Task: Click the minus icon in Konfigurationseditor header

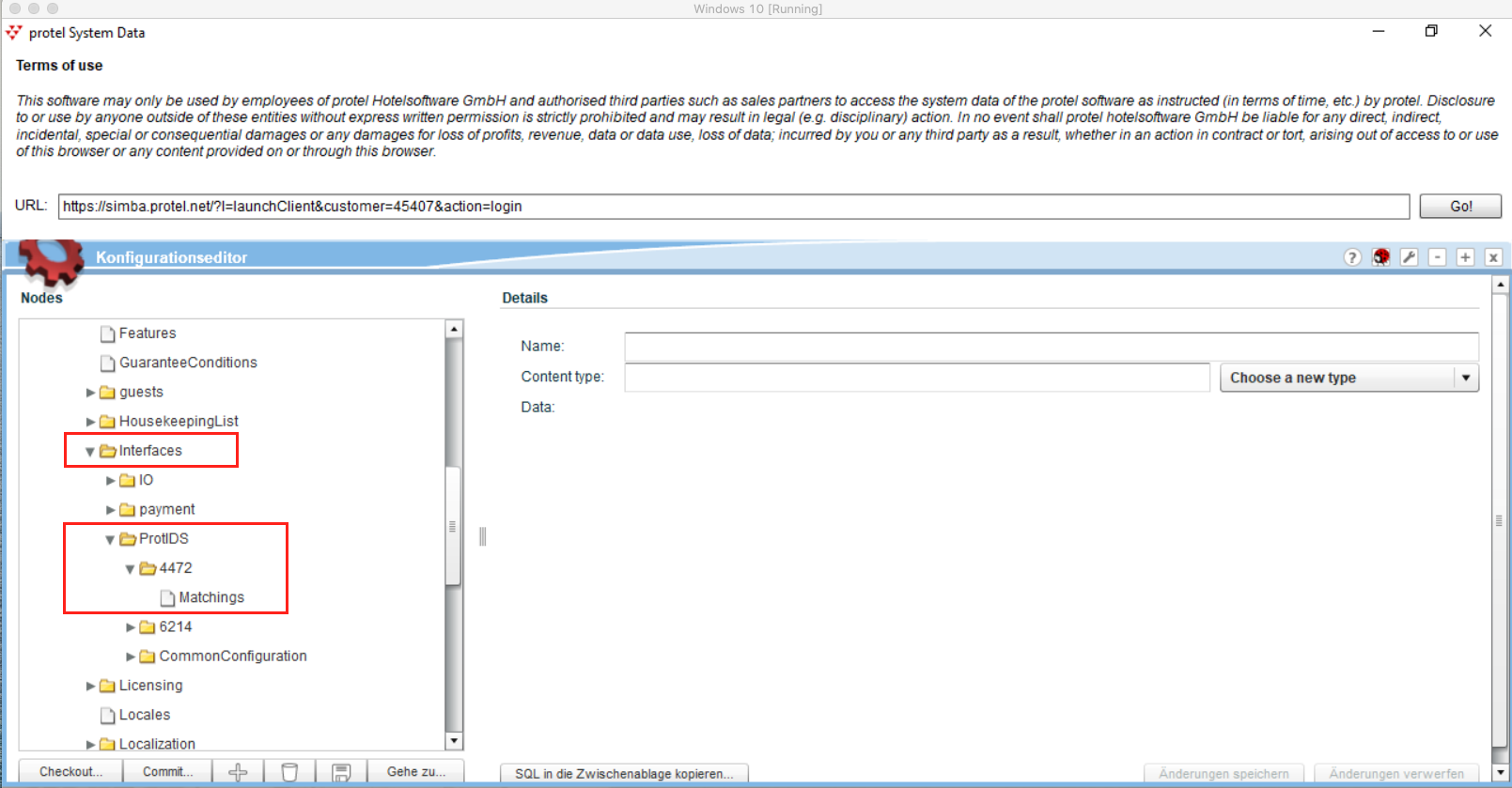Action: [1437, 257]
